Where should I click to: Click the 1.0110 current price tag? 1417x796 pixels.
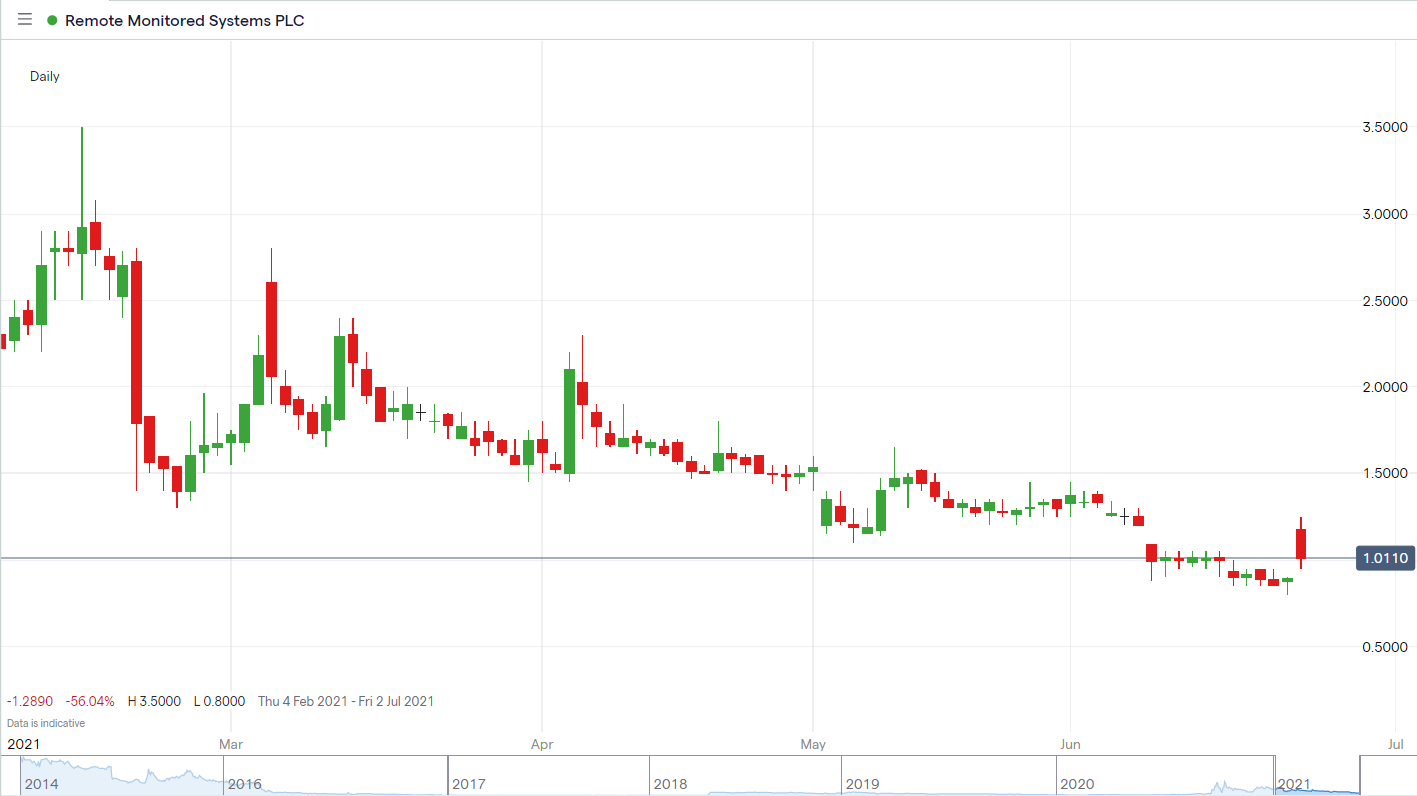pos(1385,558)
